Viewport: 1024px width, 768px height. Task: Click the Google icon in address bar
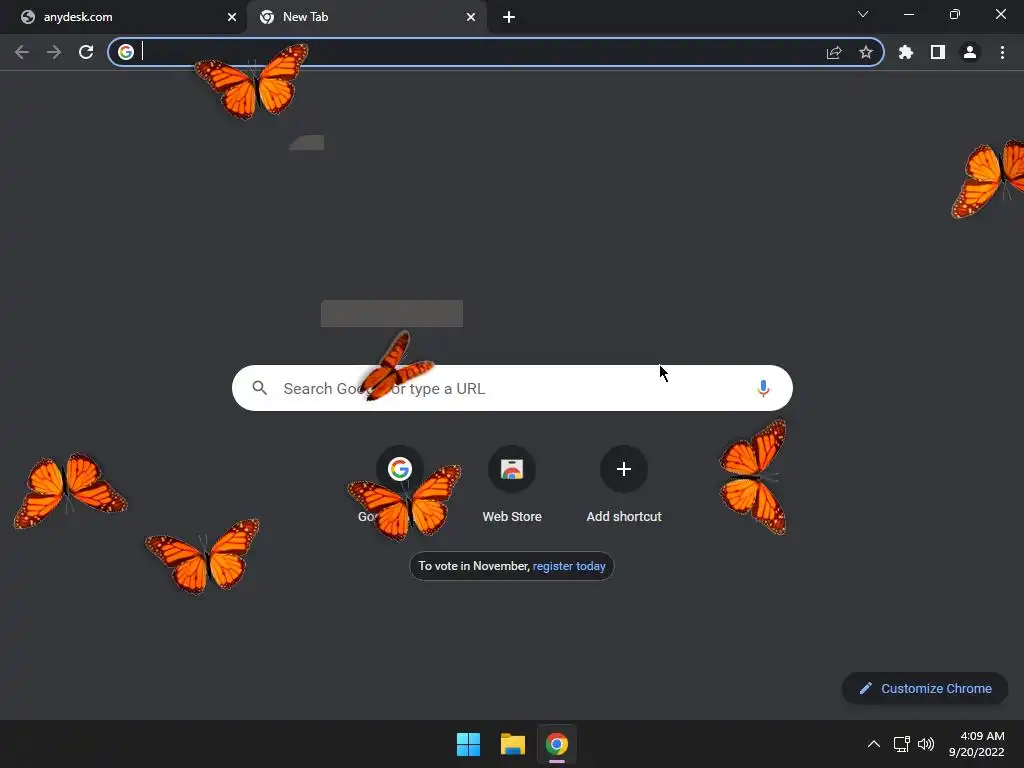click(126, 52)
